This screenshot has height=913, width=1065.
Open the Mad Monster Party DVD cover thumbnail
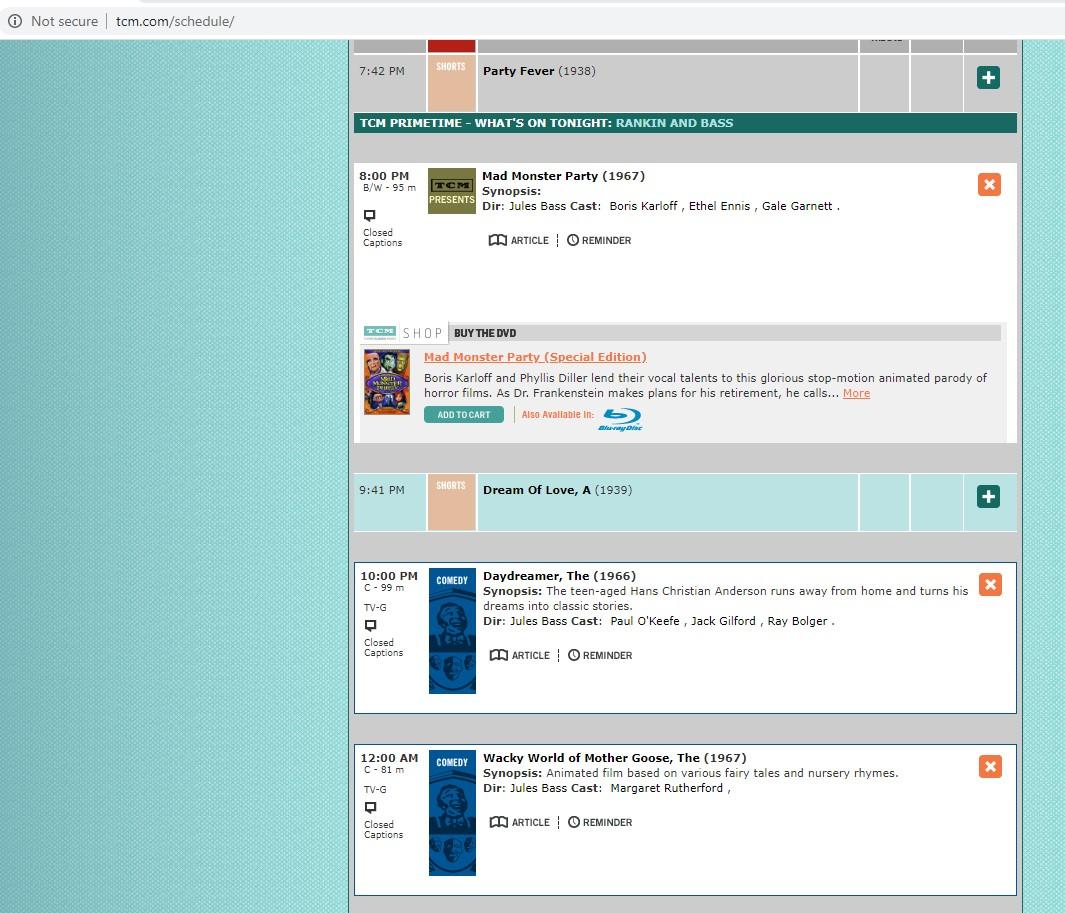pos(386,382)
